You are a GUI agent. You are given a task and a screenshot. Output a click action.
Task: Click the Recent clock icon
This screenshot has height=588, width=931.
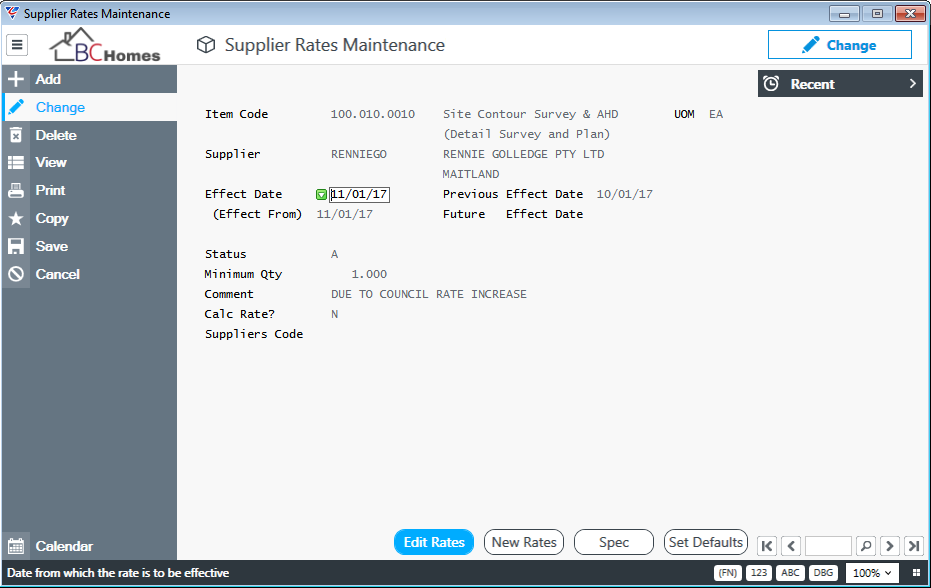[x=771, y=84]
